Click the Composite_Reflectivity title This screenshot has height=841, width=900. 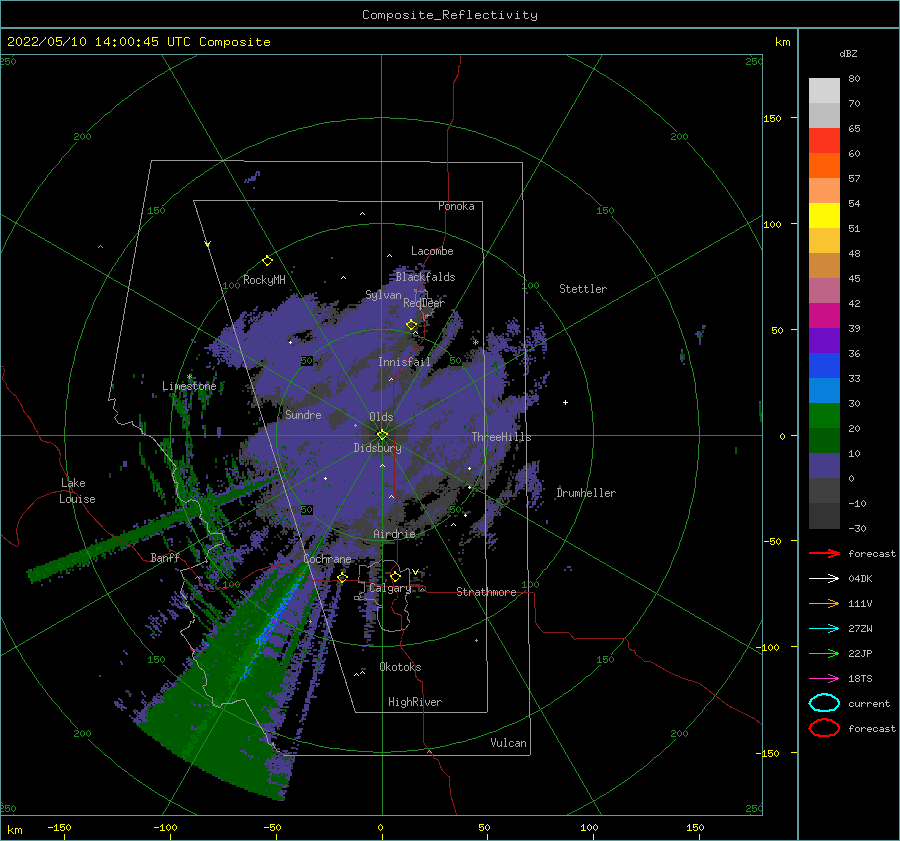point(450,15)
